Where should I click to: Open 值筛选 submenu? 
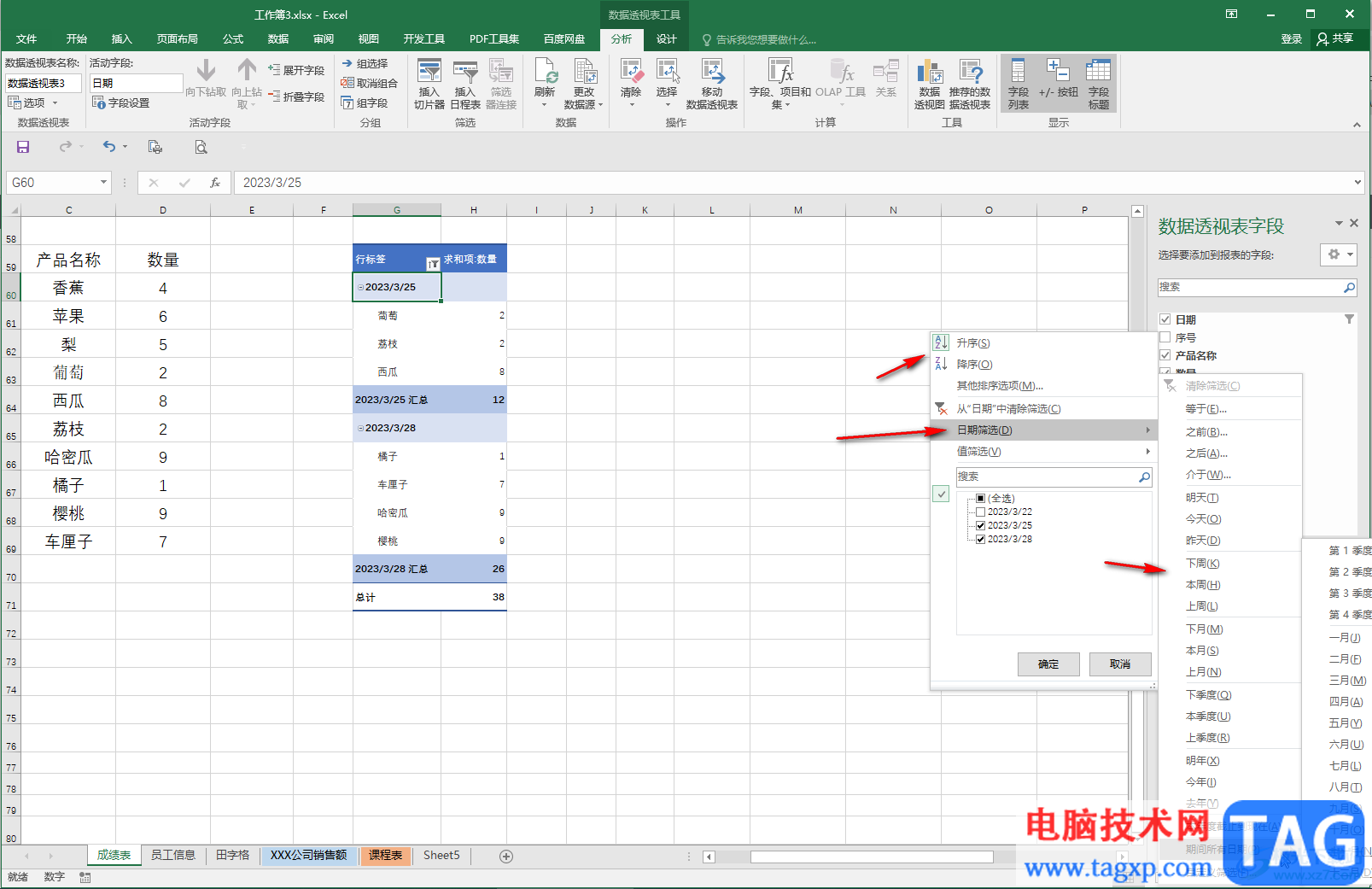[x=1042, y=451]
